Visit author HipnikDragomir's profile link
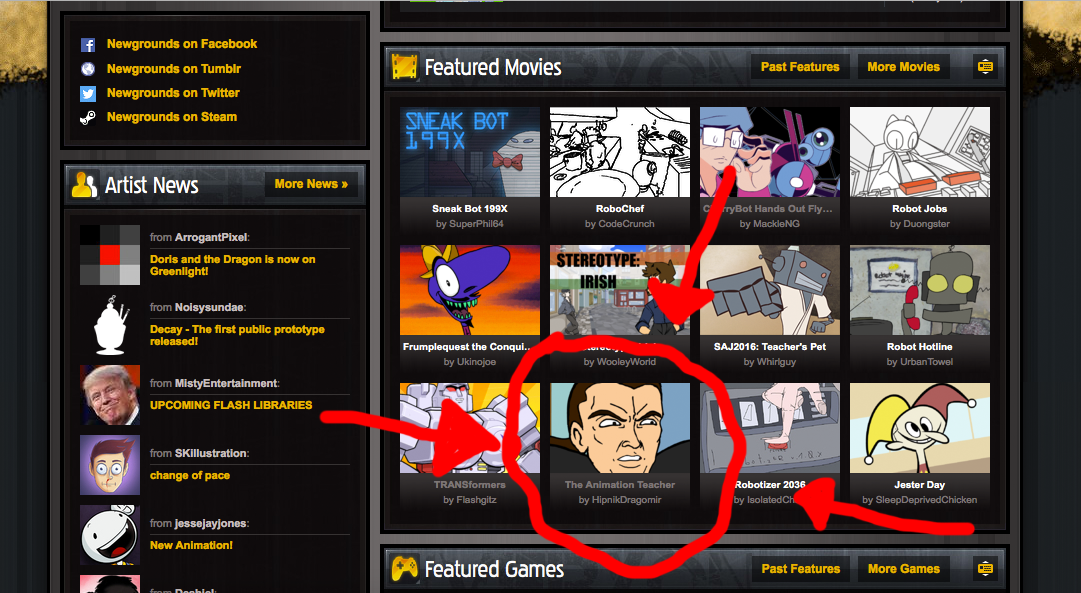 (x=626, y=500)
